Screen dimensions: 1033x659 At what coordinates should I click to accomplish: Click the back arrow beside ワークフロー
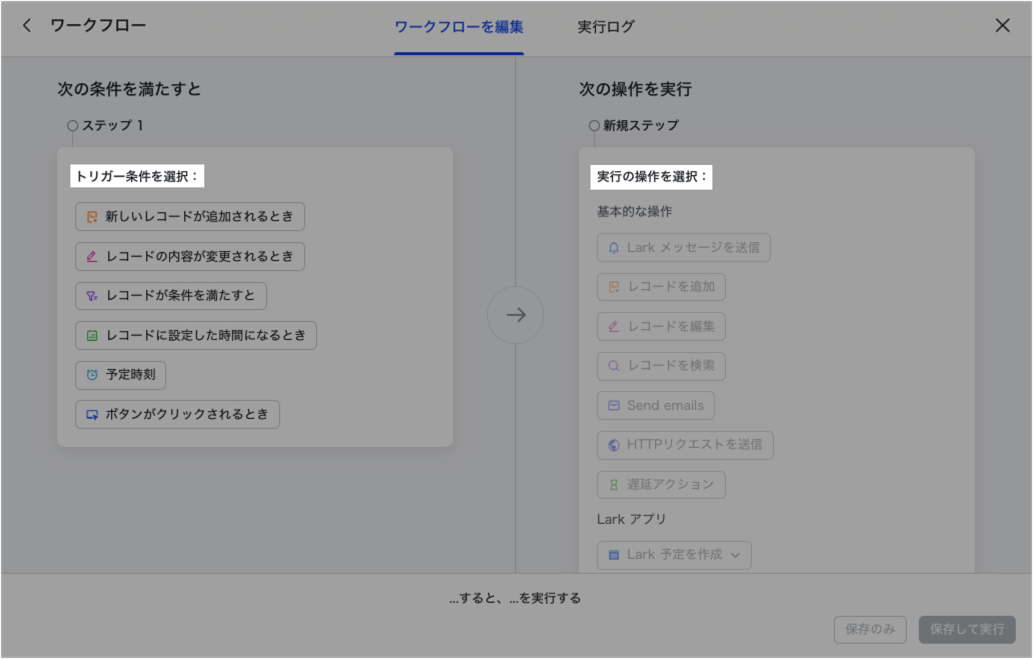click(x=27, y=25)
